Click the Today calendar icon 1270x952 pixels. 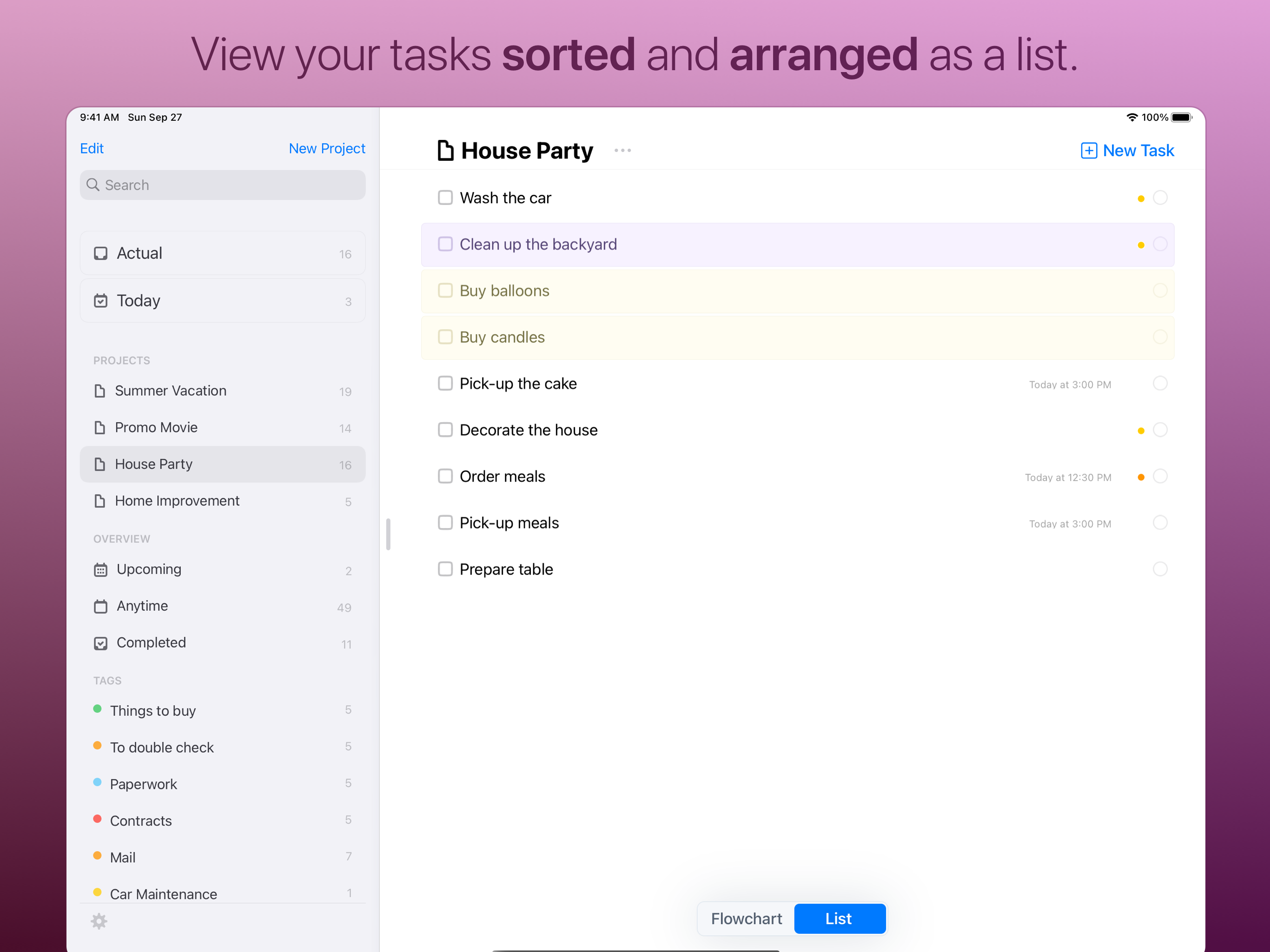point(100,300)
